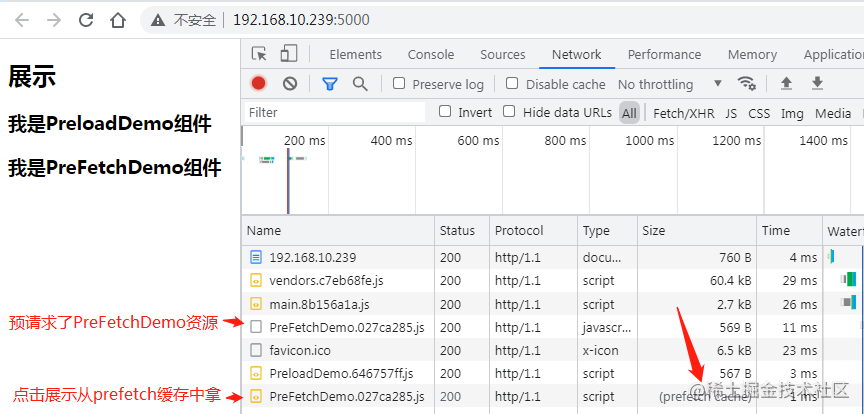Open the No throttling dropdown
This screenshot has width=864, height=414.
click(x=669, y=84)
